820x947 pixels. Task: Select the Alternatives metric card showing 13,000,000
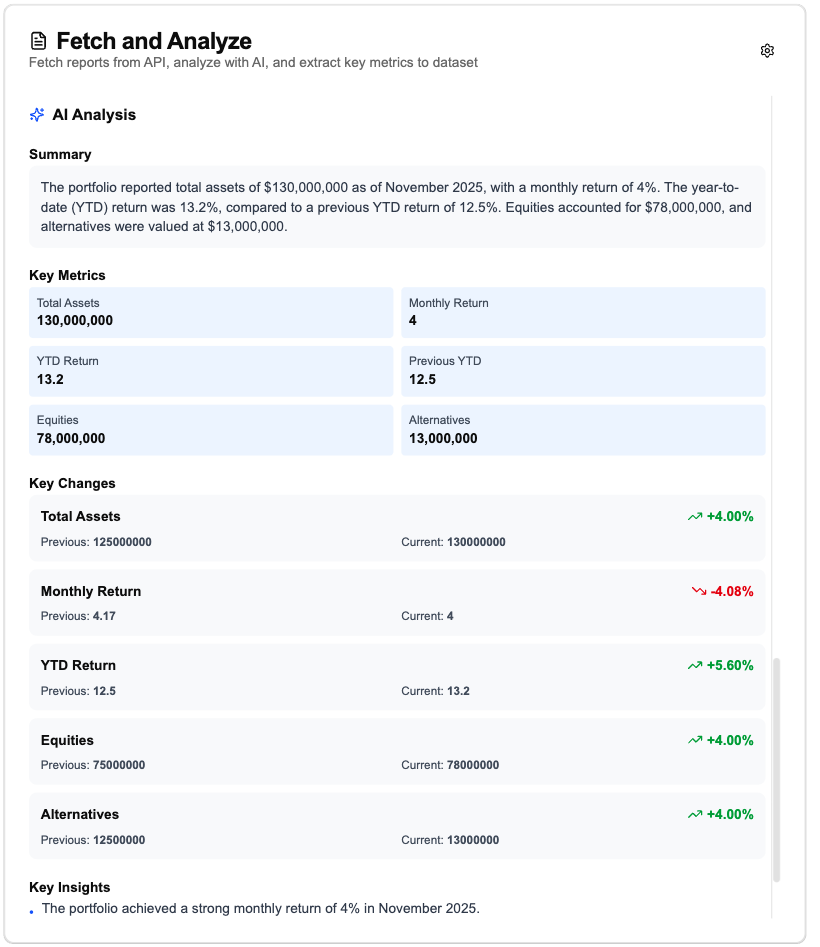click(x=583, y=430)
